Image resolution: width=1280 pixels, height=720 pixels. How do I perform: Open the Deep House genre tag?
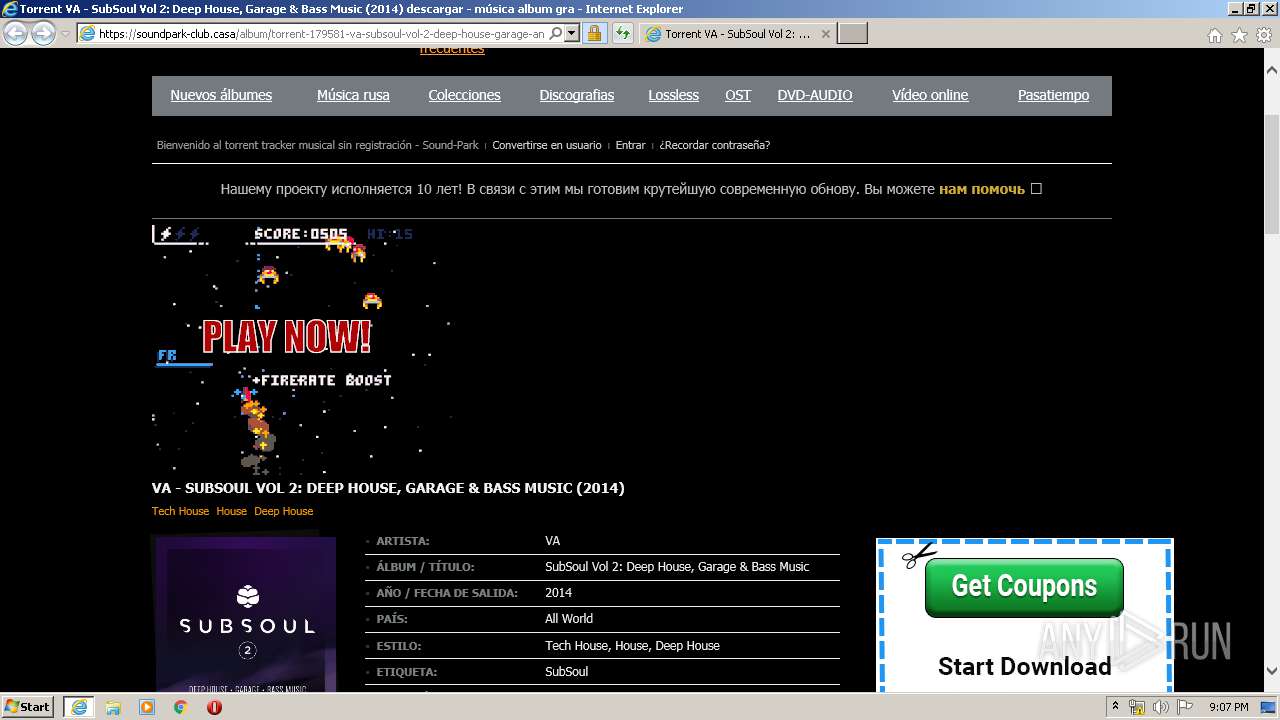[x=283, y=511]
